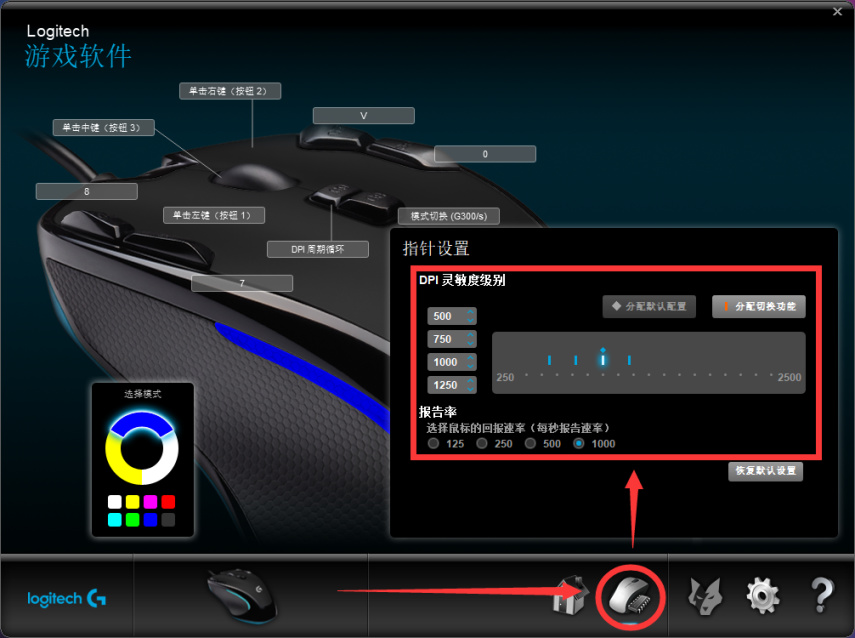
Task: Open on-board memory pointer settings icon
Action: coord(629,596)
